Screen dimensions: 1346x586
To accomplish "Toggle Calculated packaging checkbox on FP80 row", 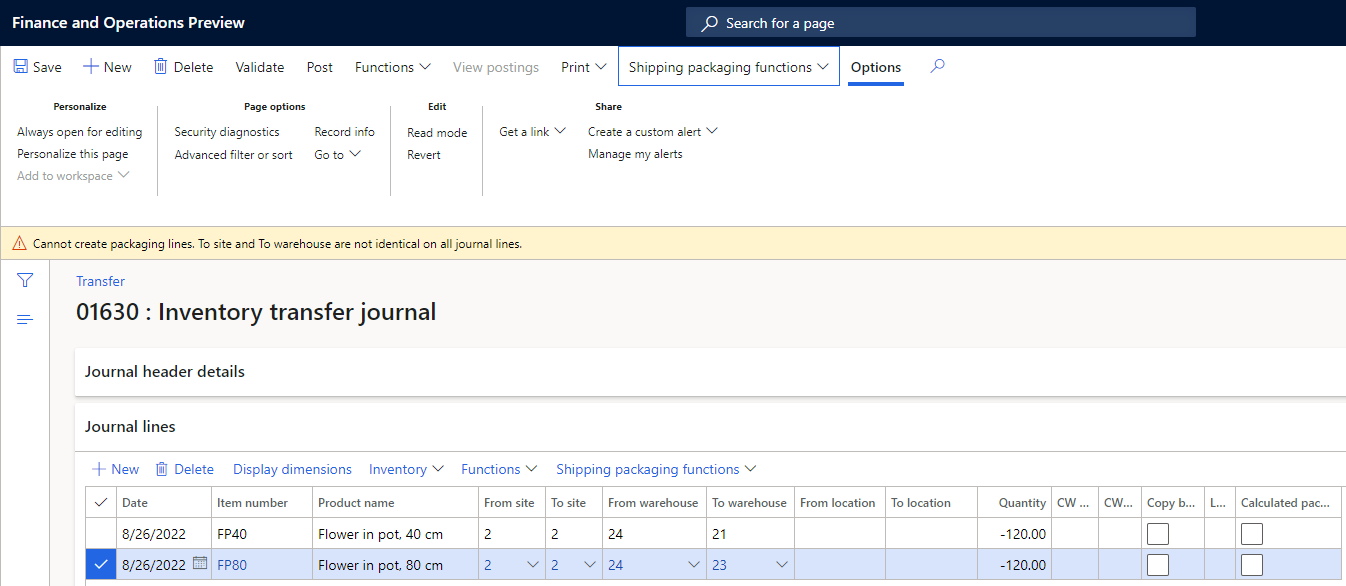I will pos(1251,565).
